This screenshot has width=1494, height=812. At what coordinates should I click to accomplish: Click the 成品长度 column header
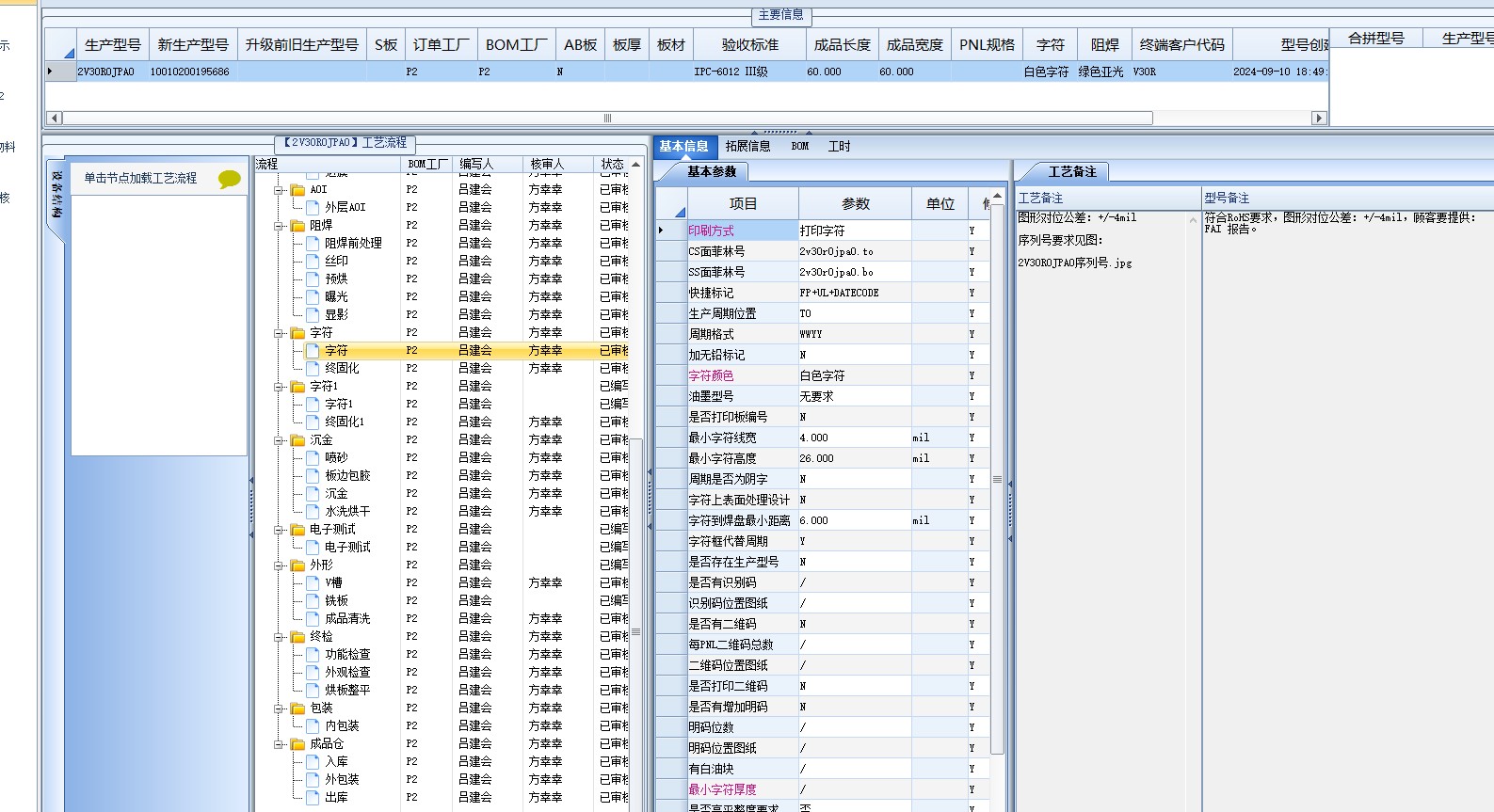point(843,44)
